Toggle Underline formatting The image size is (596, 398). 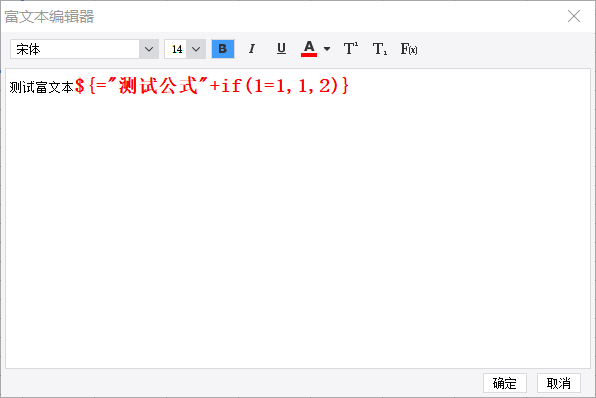281,49
